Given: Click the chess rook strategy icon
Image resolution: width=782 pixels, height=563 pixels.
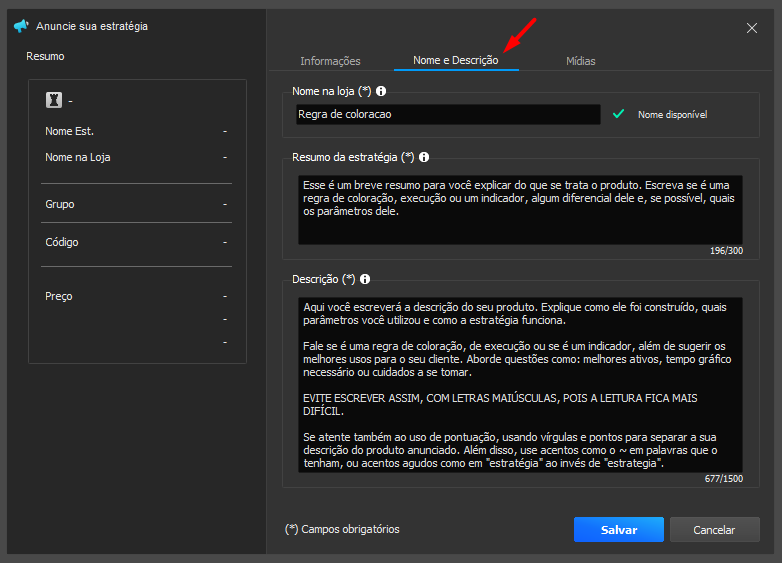Looking at the screenshot, I should pyautogui.click(x=54, y=100).
